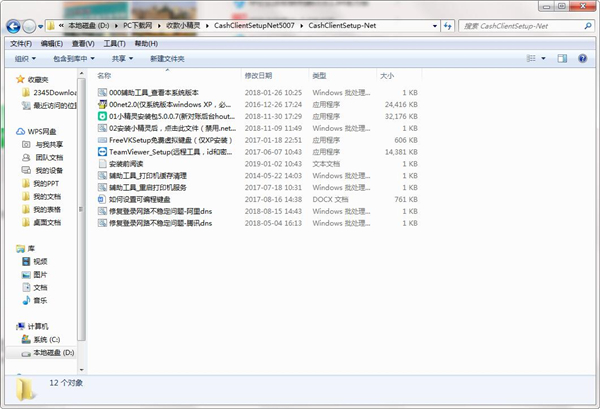Sort files by 类型 column header

[320, 75]
